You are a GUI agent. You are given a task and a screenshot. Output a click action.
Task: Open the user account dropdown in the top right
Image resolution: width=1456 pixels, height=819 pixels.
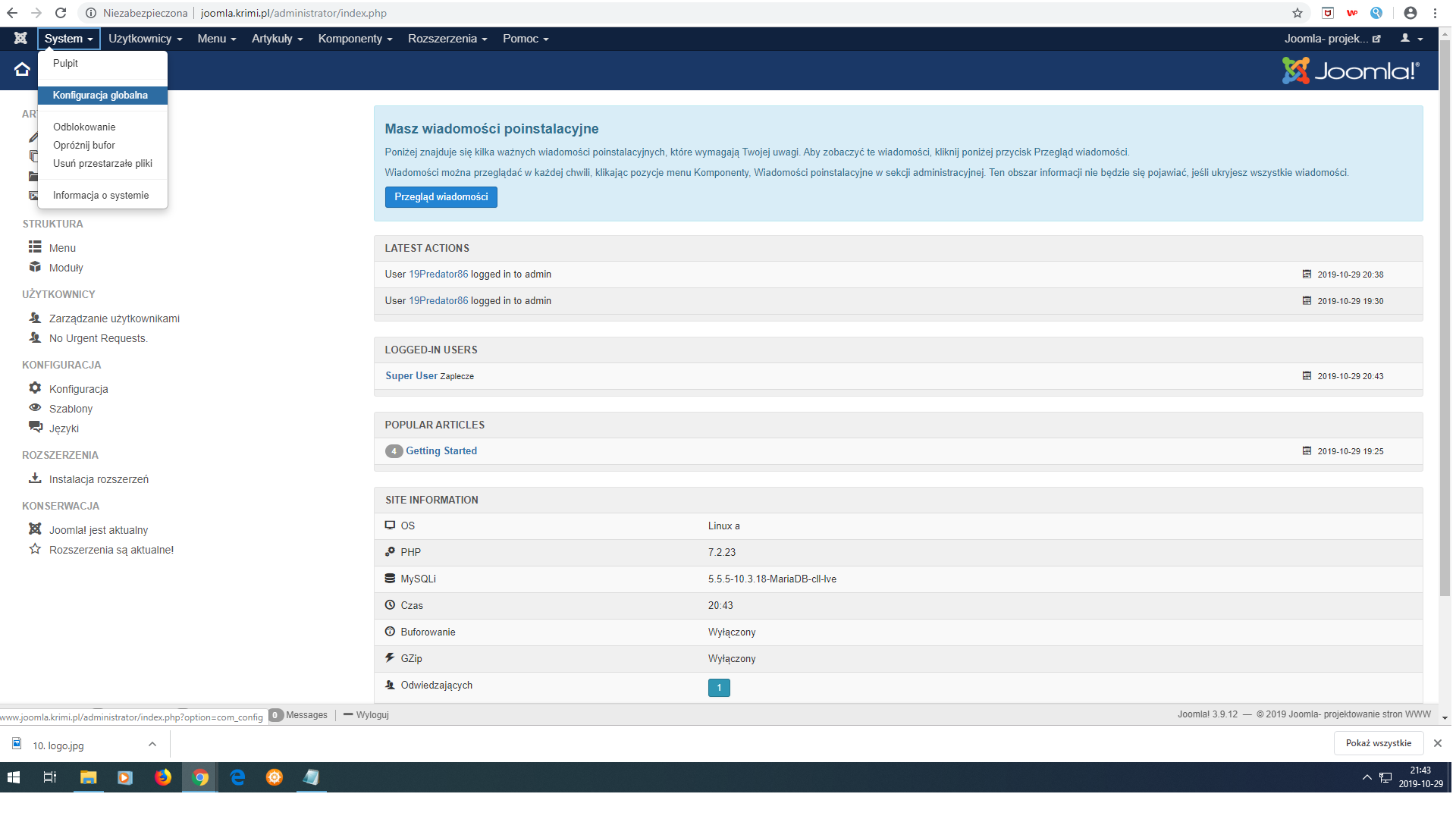[1411, 39]
